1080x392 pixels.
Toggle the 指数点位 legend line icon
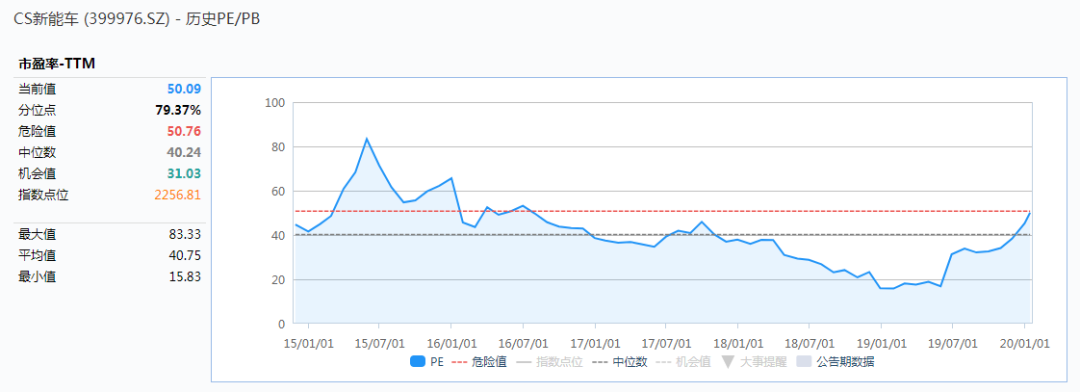pyautogui.click(x=523, y=362)
